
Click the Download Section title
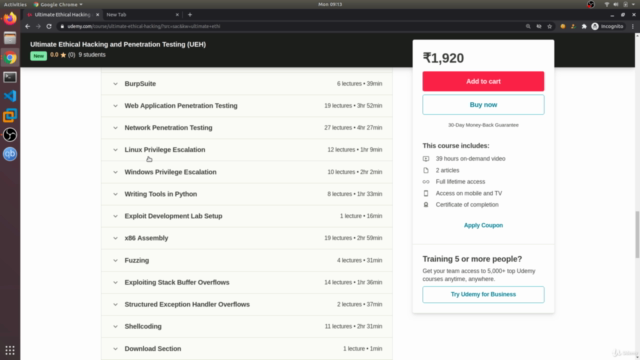tap(153, 349)
